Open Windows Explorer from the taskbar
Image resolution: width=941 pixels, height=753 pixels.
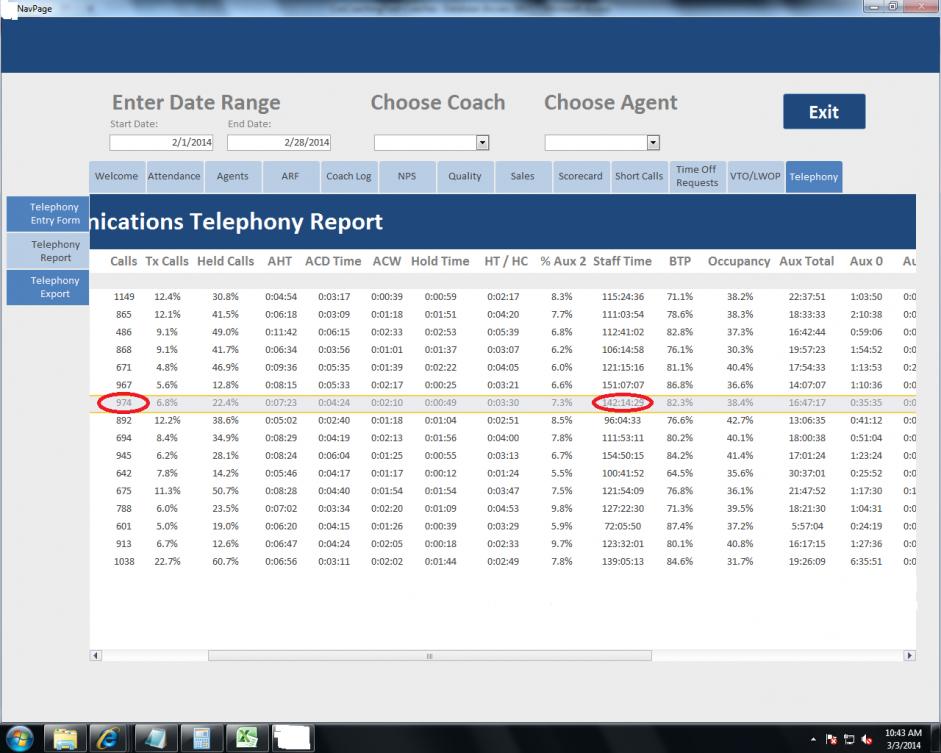tap(66, 738)
